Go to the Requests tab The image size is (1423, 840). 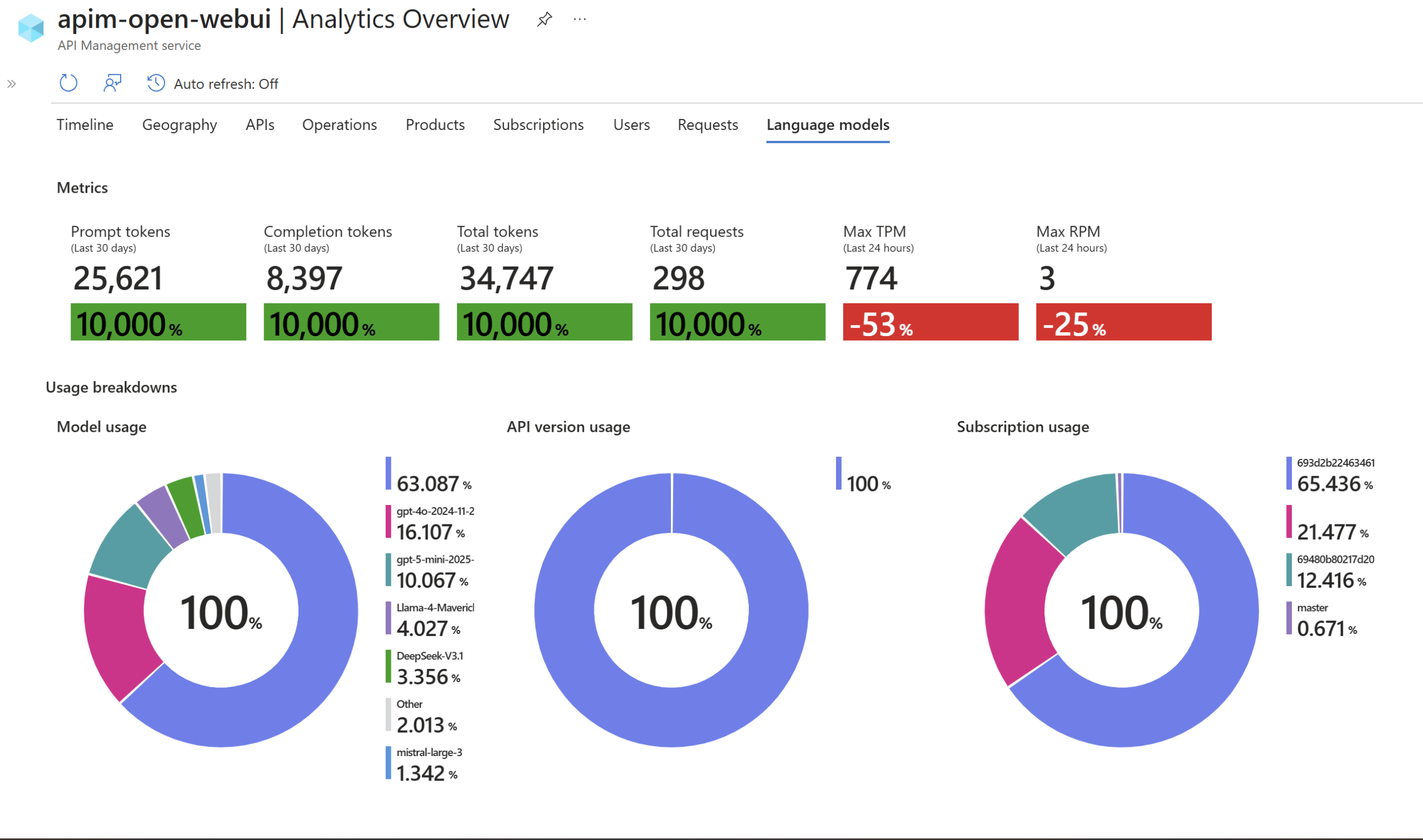click(x=707, y=124)
